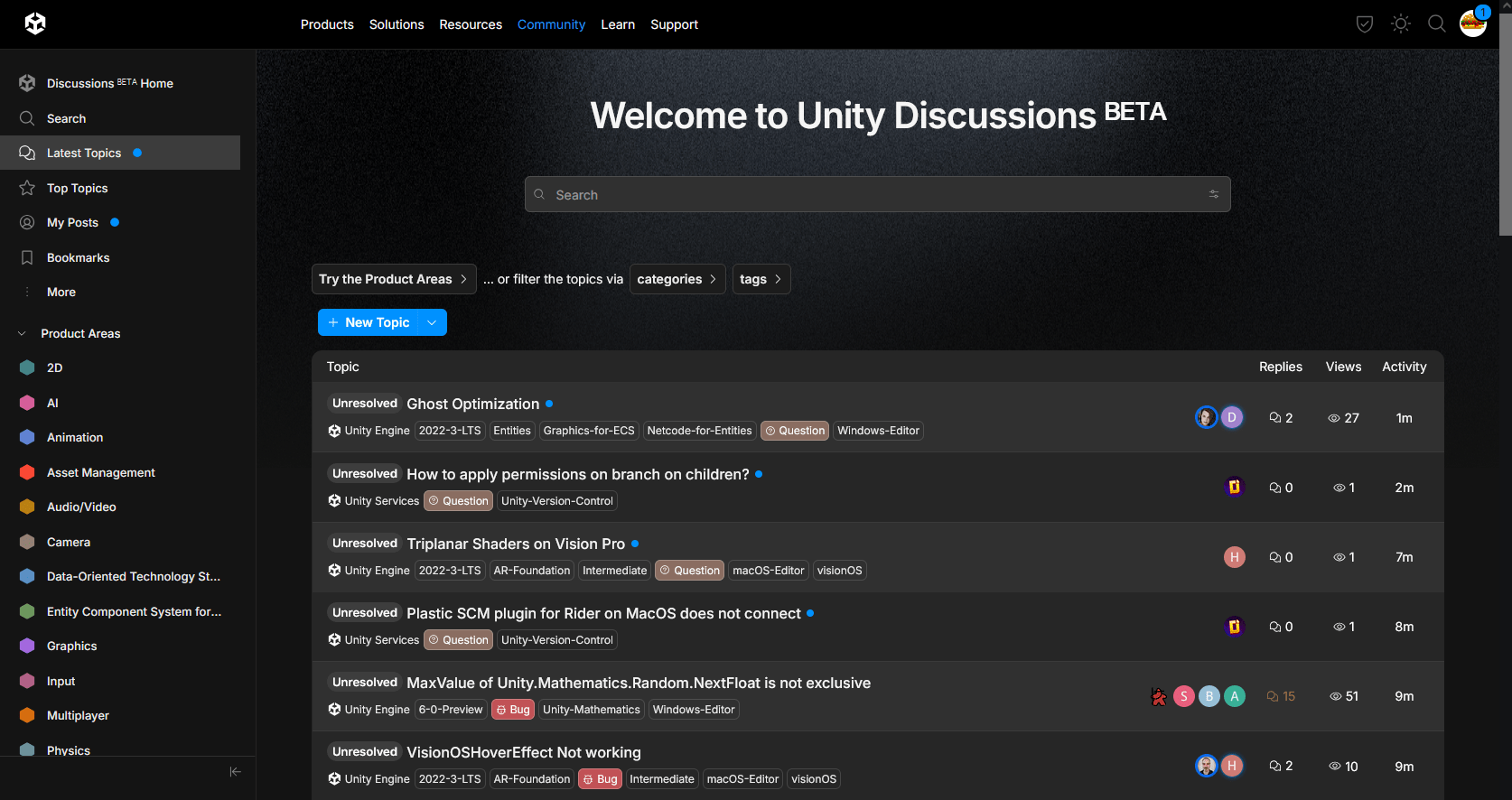Toggle light/dark theme sun icon
Viewport: 1512px width, 800px height.
tap(1401, 24)
